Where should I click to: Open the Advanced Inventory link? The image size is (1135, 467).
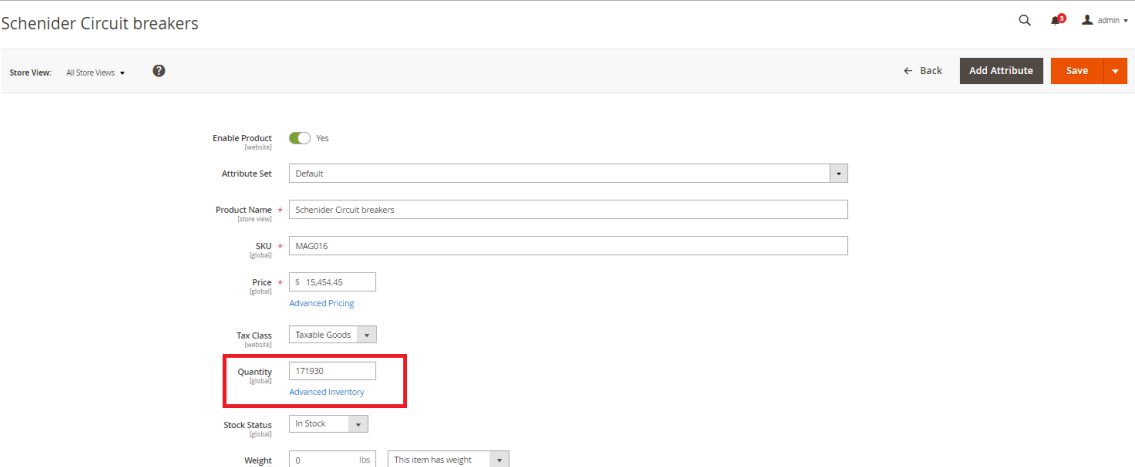click(x=326, y=392)
